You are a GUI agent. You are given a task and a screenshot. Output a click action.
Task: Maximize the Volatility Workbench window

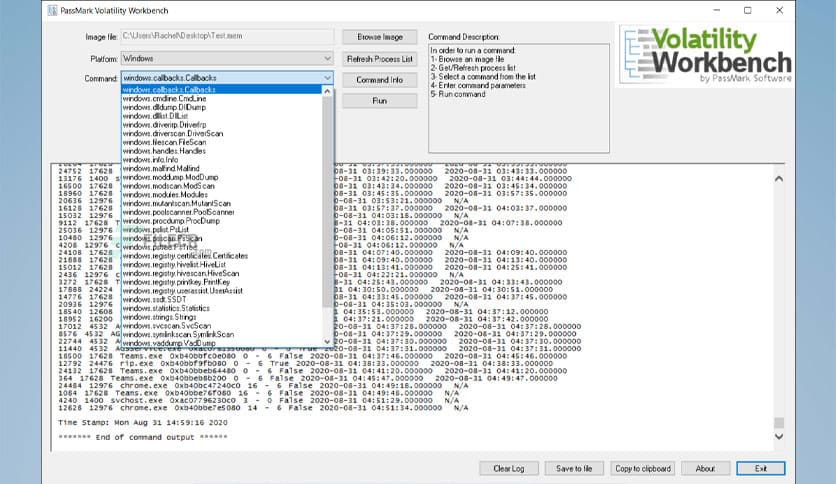coord(747,10)
